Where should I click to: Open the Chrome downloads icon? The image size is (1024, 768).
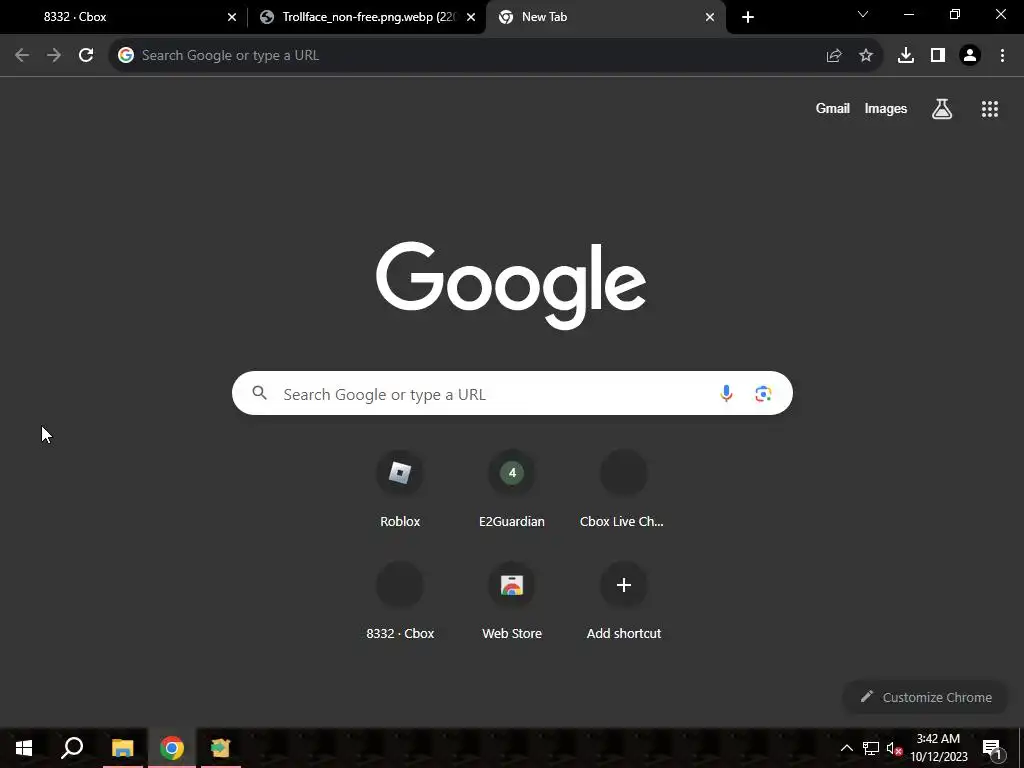tap(906, 56)
